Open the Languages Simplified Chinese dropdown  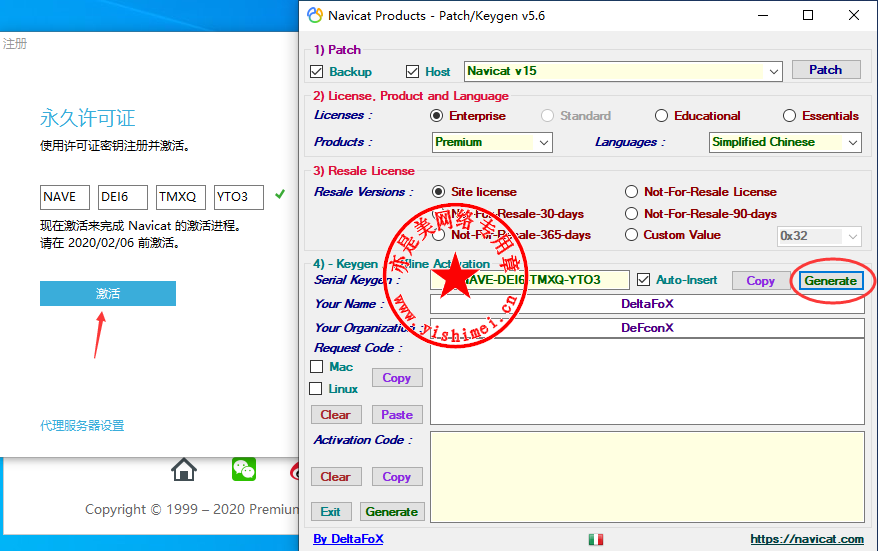(x=853, y=142)
